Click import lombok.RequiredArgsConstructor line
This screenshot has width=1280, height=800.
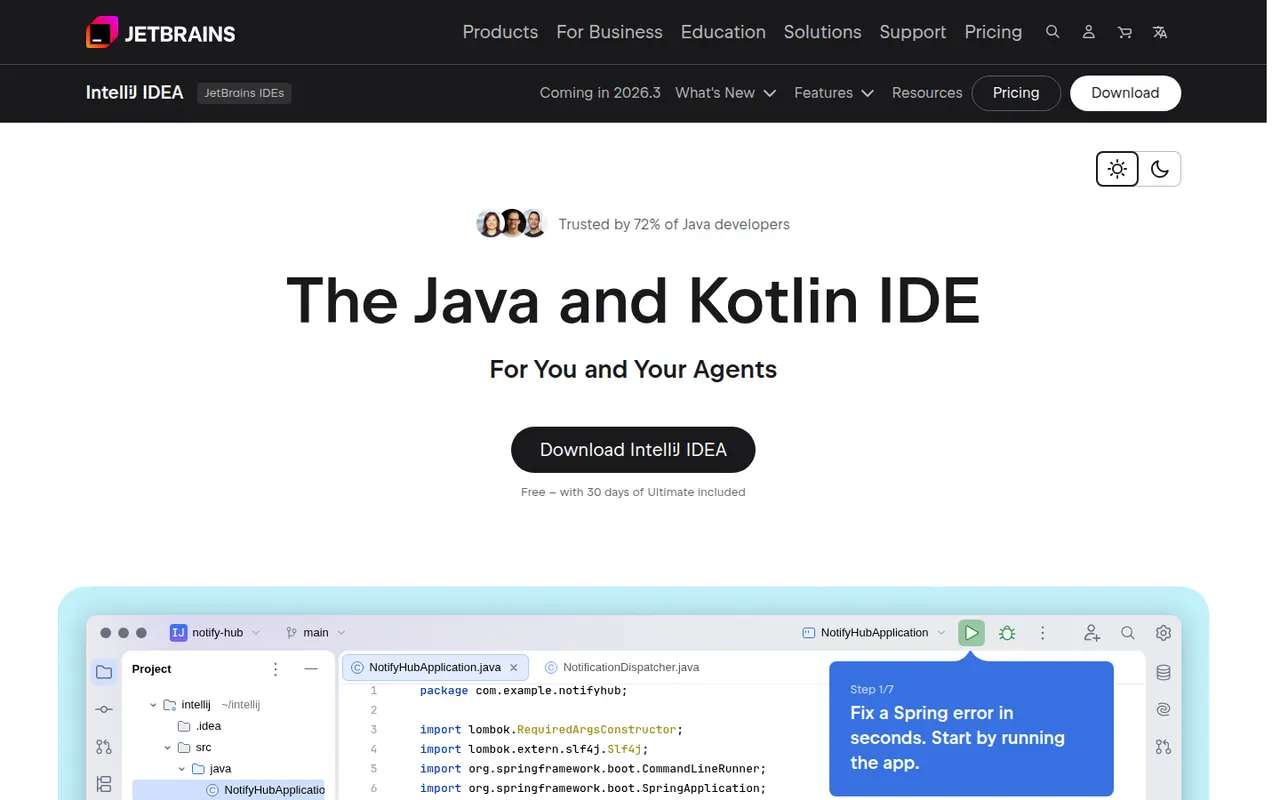(551, 730)
